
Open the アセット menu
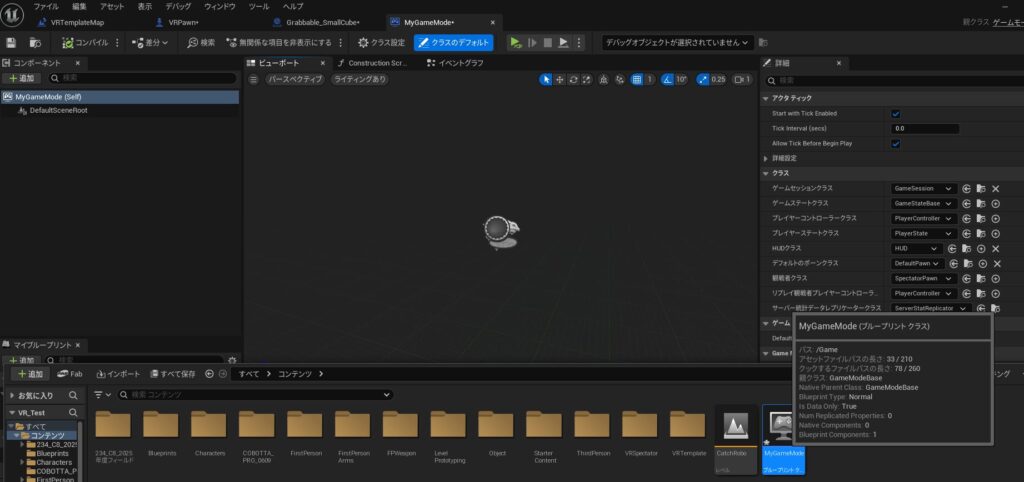click(x=112, y=6)
